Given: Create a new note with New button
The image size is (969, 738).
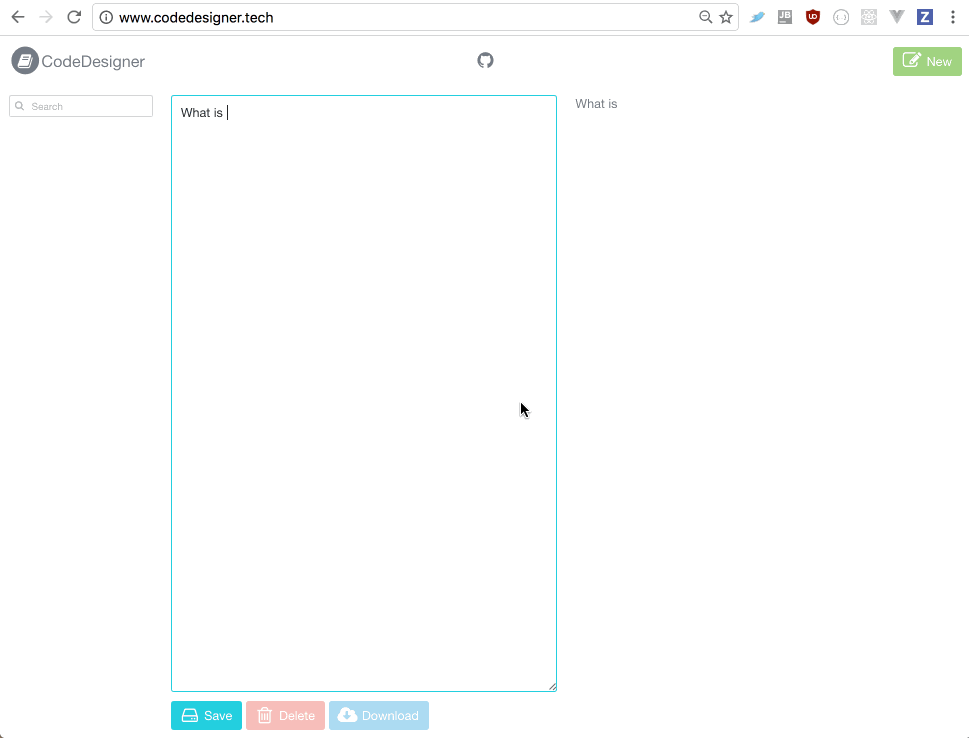Looking at the screenshot, I should point(927,61).
